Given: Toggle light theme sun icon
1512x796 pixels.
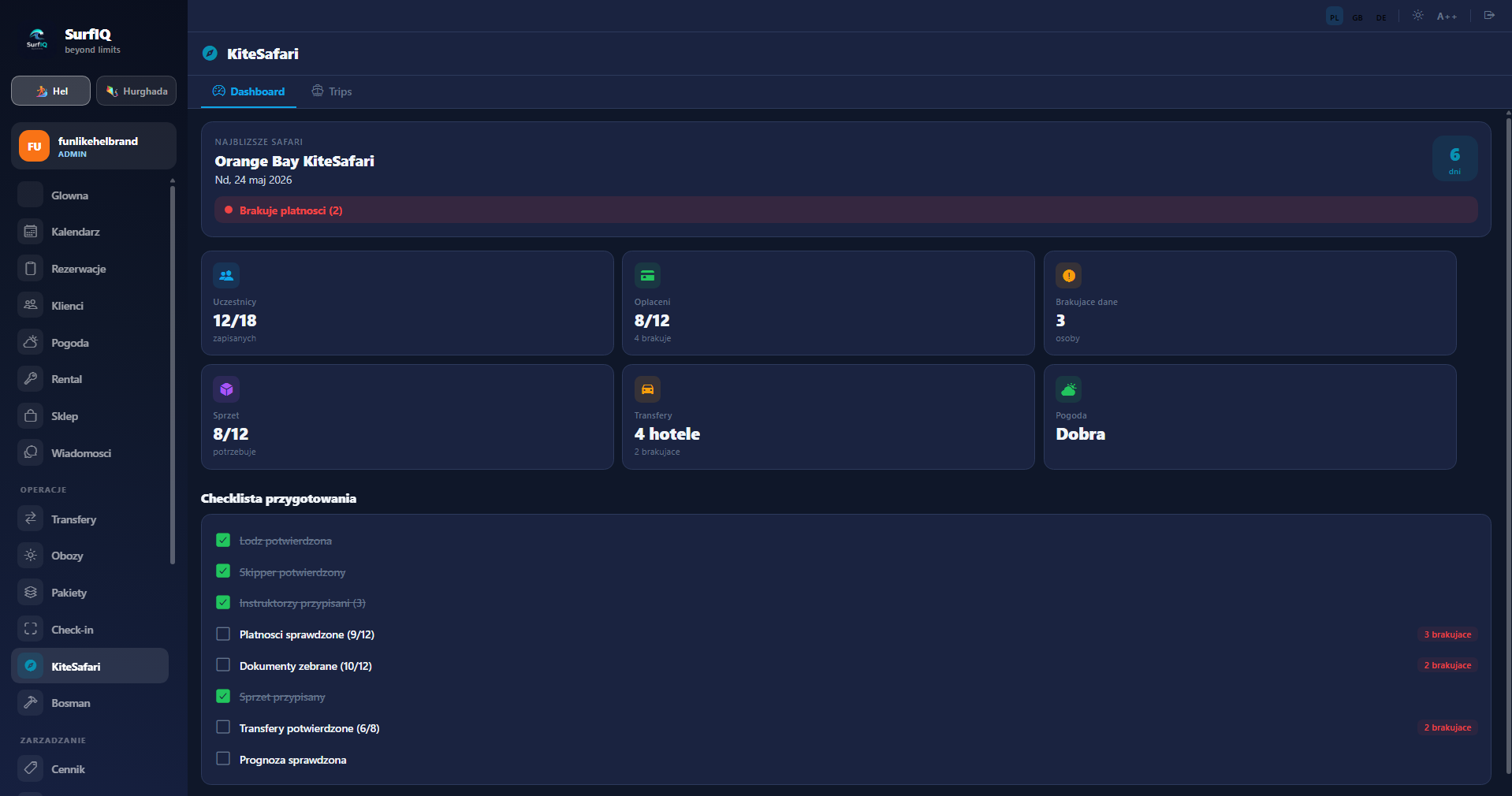Looking at the screenshot, I should coord(1417,16).
